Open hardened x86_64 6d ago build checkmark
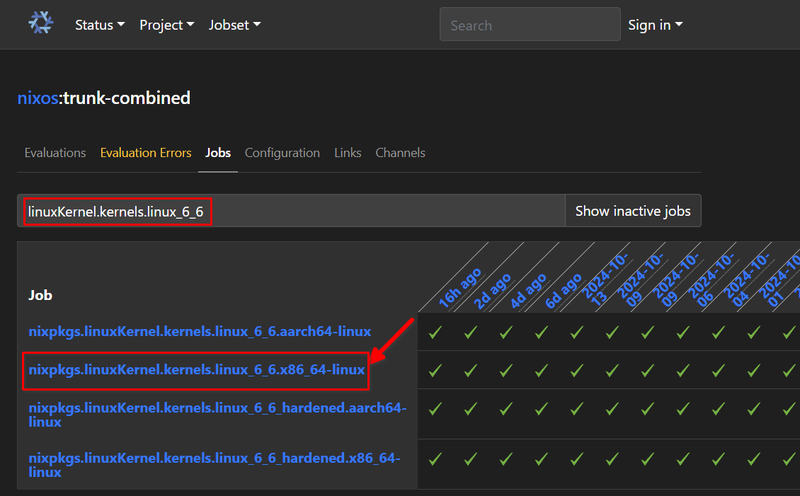This screenshot has width=800, height=496. [x=541, y=459]
